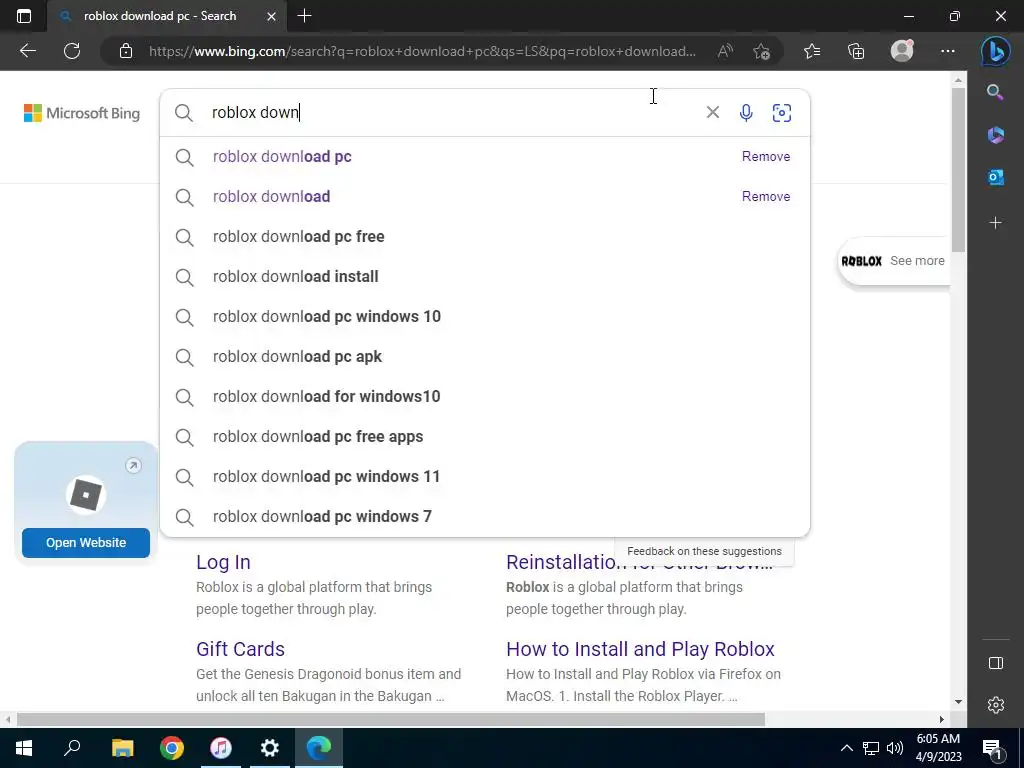Choose suggestion roblox download pc free apps

pos(485,436)
